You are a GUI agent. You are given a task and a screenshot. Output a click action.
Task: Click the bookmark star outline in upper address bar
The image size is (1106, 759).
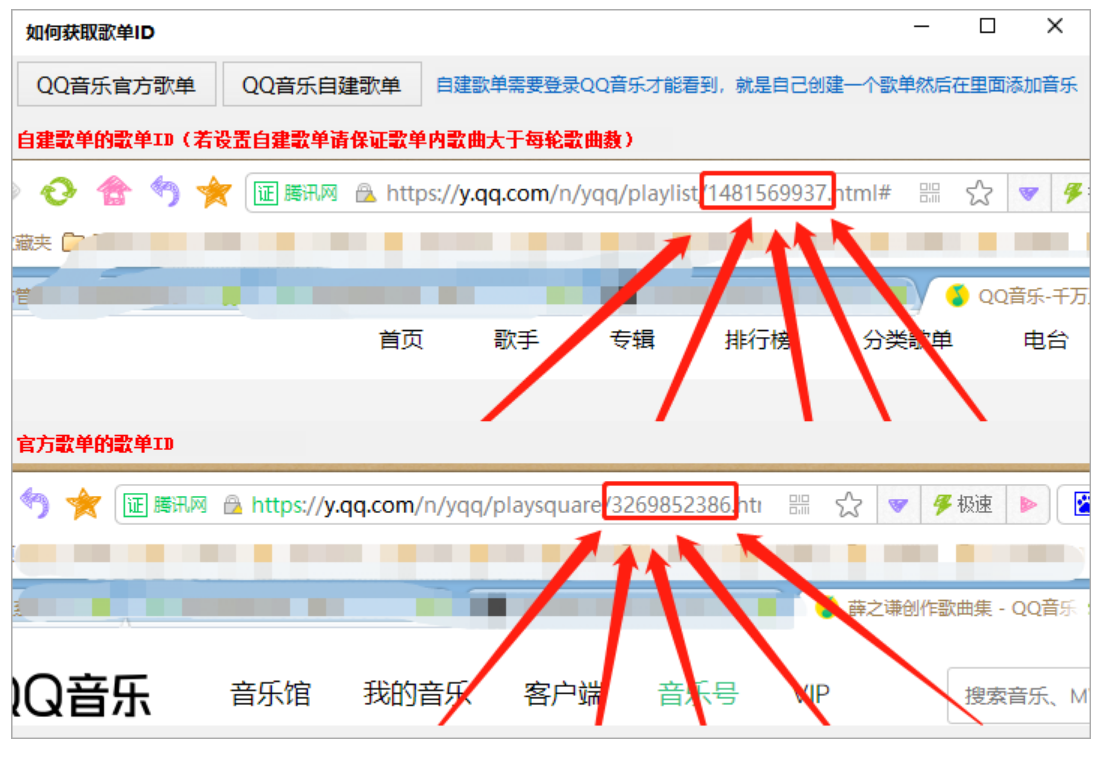pyautogui.click(x=979, y=193)
